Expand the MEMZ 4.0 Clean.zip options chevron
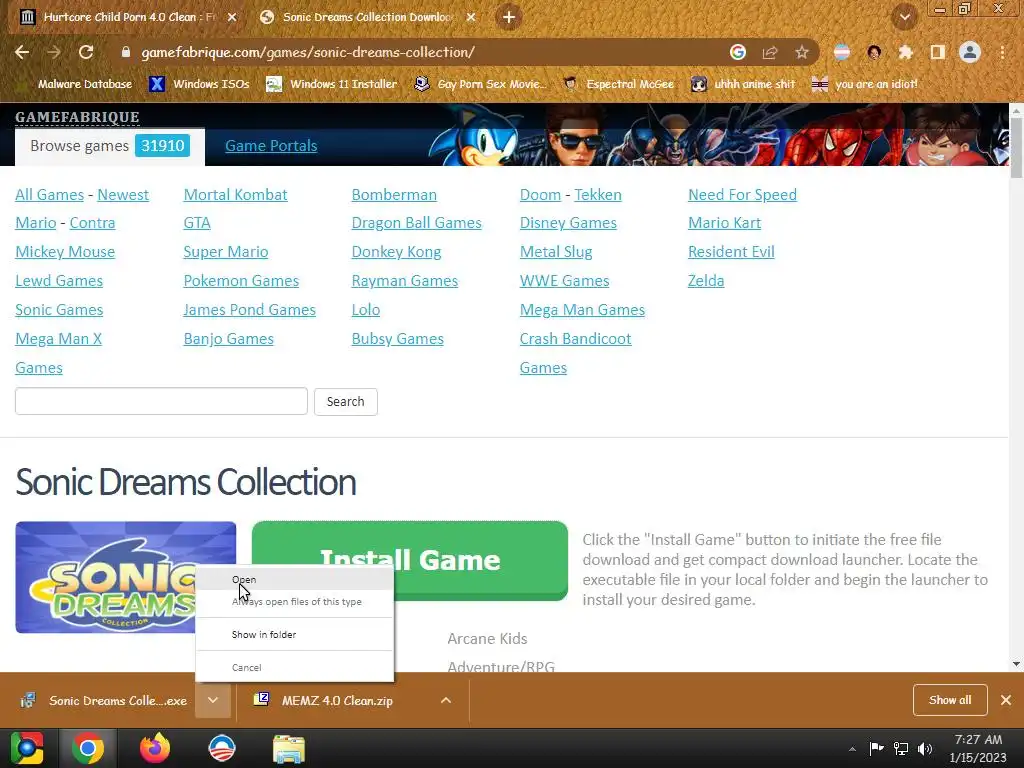The width and height of the screenshot is (1024, 768). pos(446,700)
